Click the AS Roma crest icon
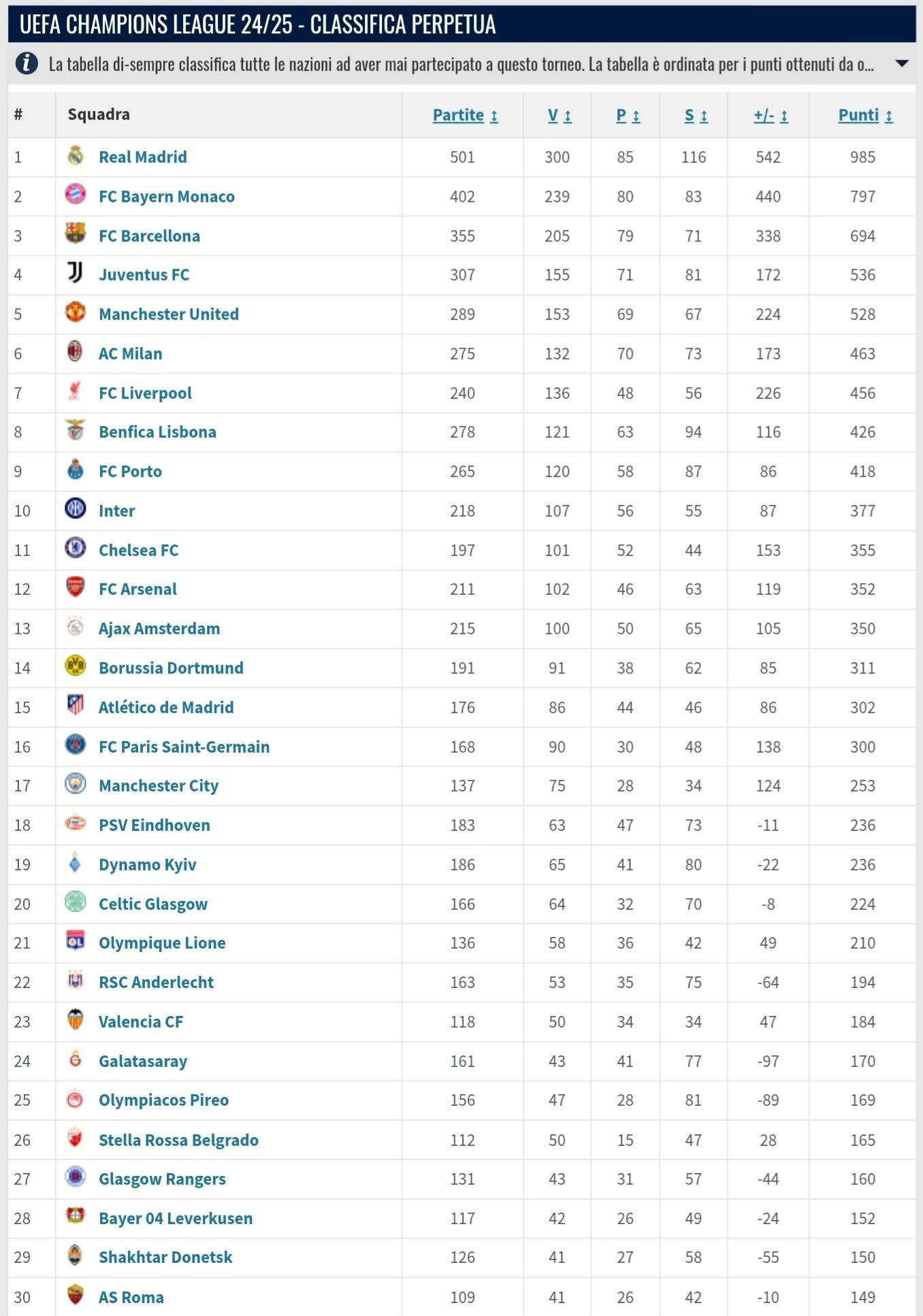 [x=76, y=1295]
